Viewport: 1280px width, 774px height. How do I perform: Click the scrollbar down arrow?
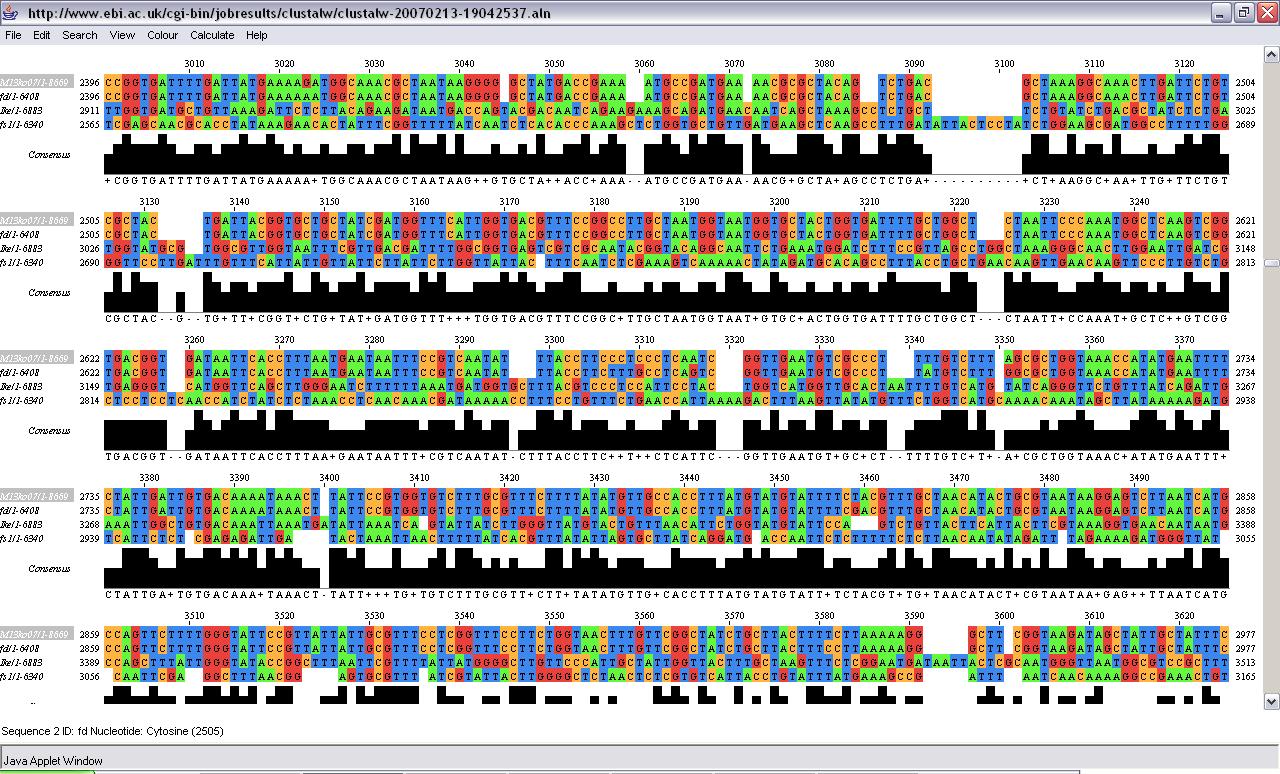coord(1271,701)
